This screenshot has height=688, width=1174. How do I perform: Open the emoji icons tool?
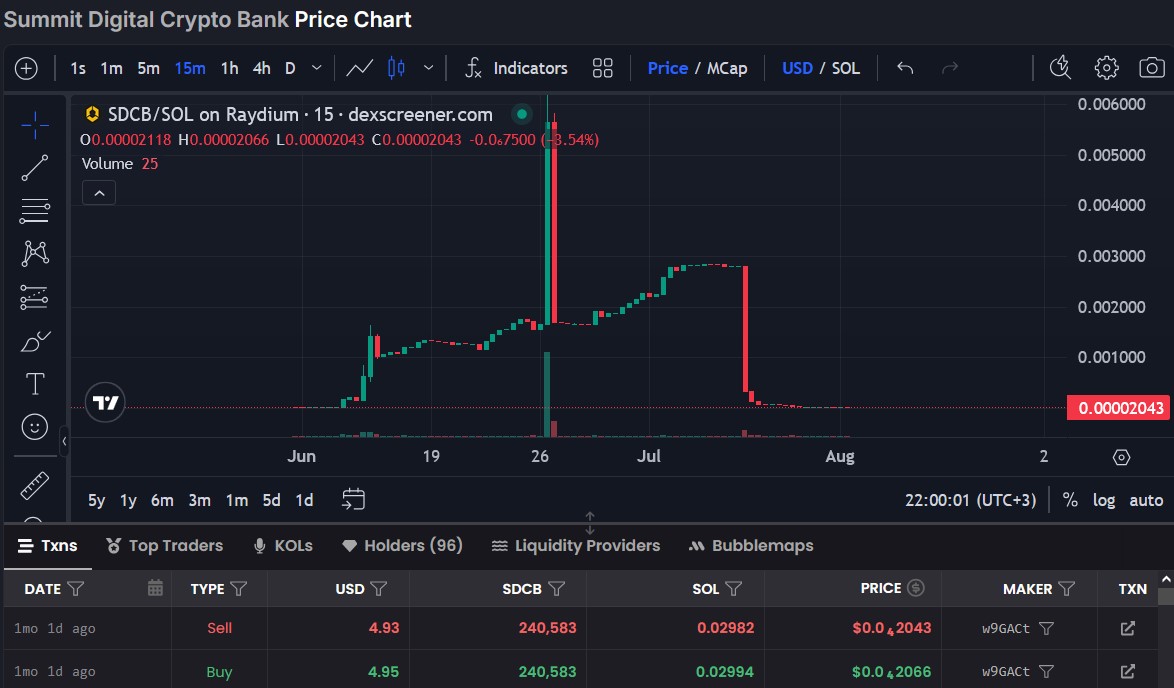click(x=34, y=427)
